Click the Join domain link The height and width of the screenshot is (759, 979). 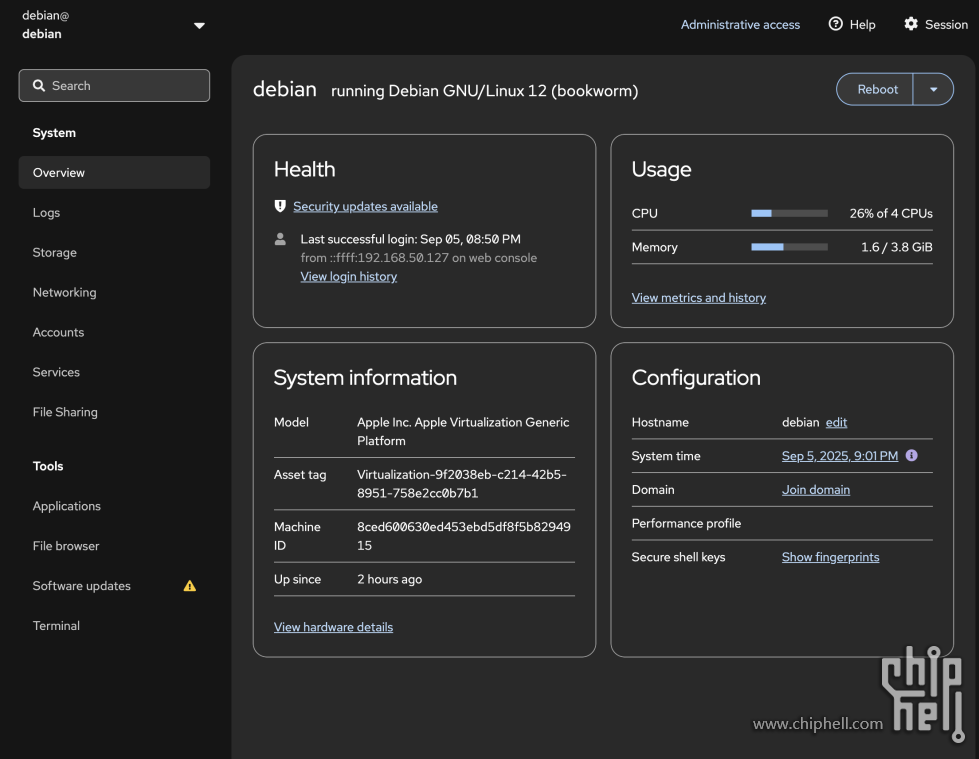coord(816,490)
